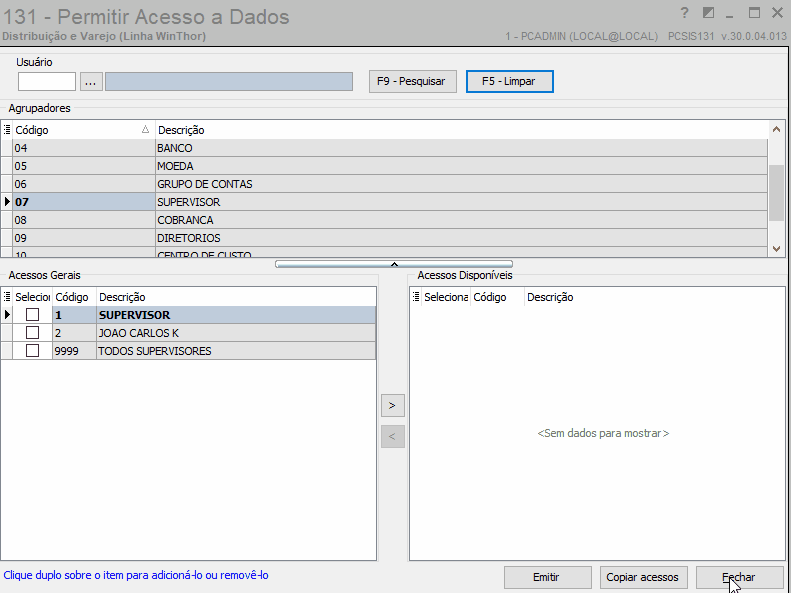Click the Selecionar header in Acessos Gerais
The height and width of the screenshot is (593, 791).
[32, 297]
